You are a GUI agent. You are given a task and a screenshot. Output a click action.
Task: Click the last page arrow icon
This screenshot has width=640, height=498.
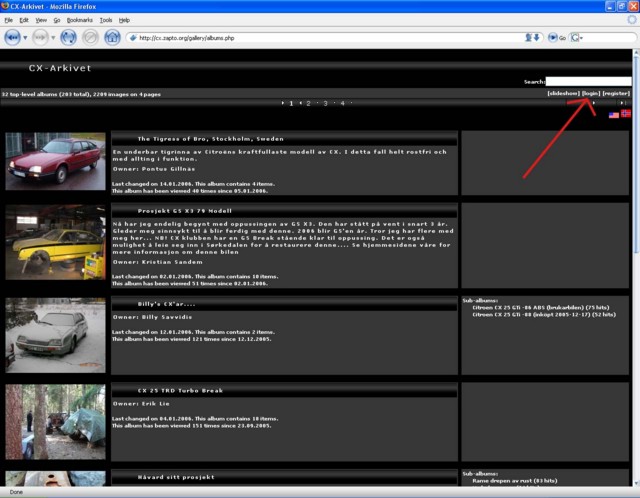coord(622,103)
